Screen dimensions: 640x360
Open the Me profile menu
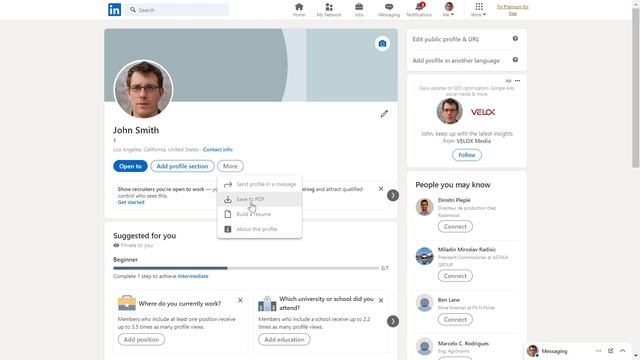tap(449, 10)
